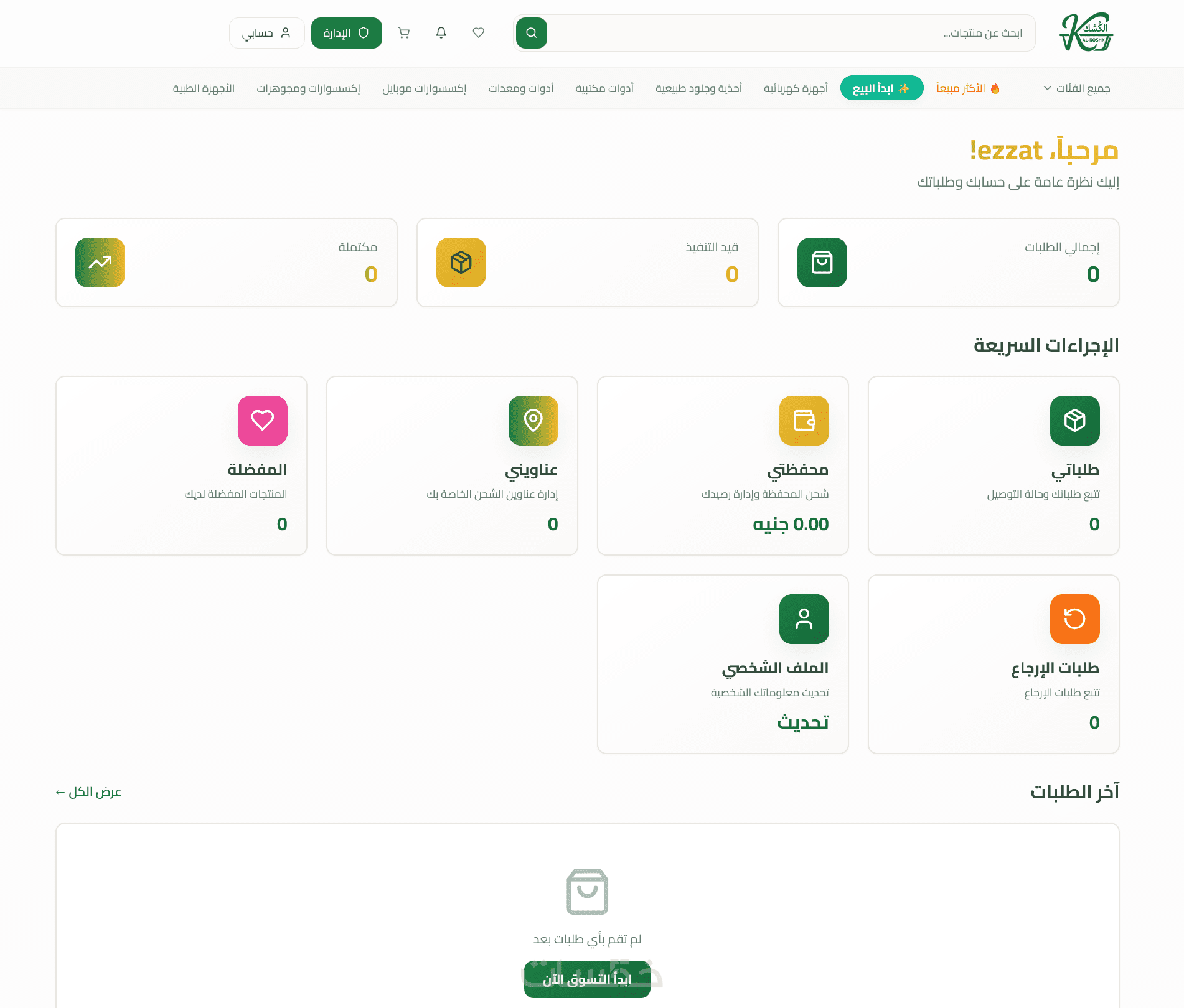Open the أحذية وجلود طبيعية category
Image resolution: width=1184 pixels, height=1008 pixels.
point(699,88)
